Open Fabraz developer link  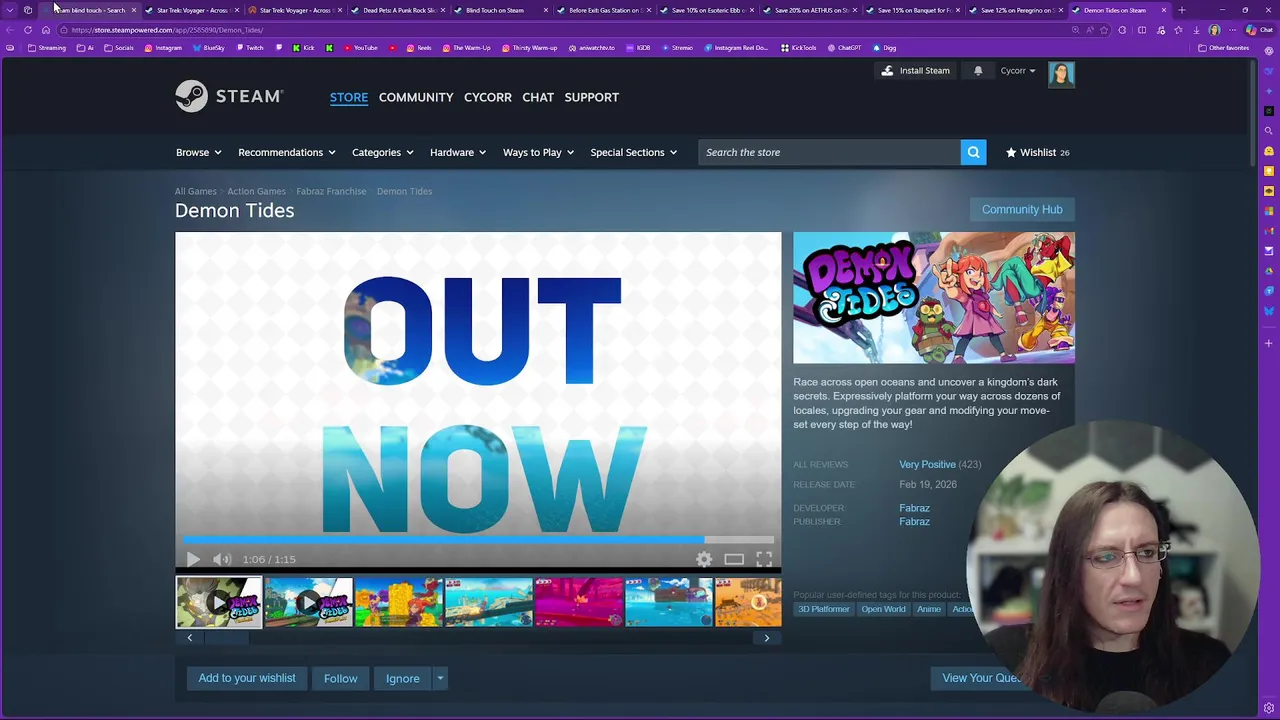pyautogui.click(x=914, y=508)
